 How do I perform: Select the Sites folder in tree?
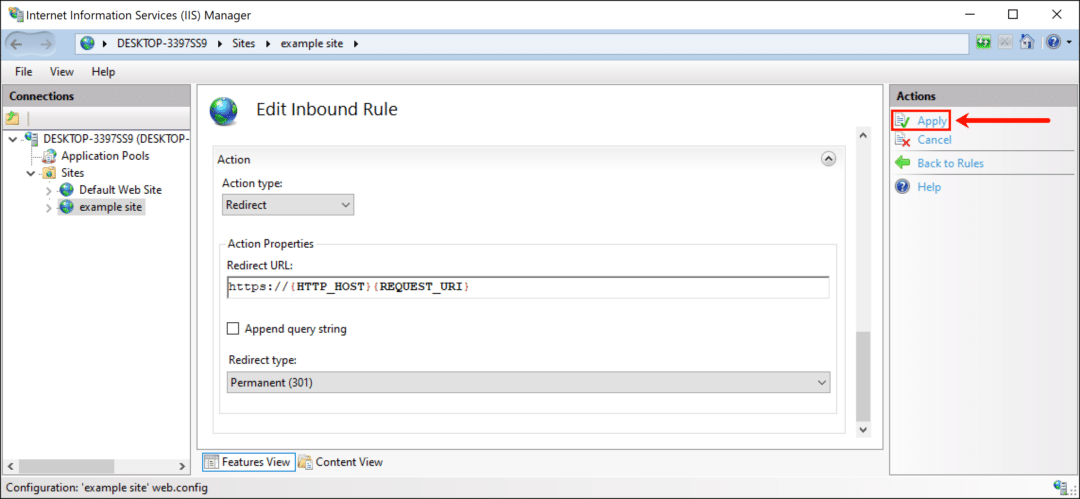[x=73, y=173]
